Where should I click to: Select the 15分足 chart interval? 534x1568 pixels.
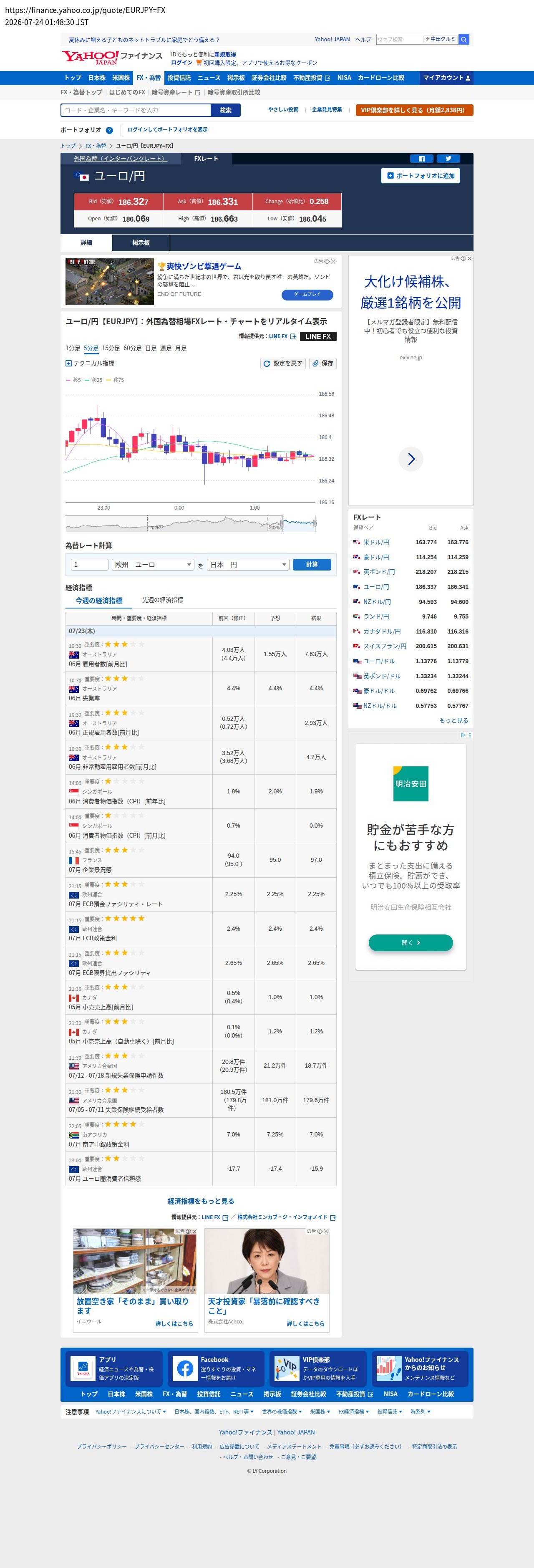click(111, 349)
